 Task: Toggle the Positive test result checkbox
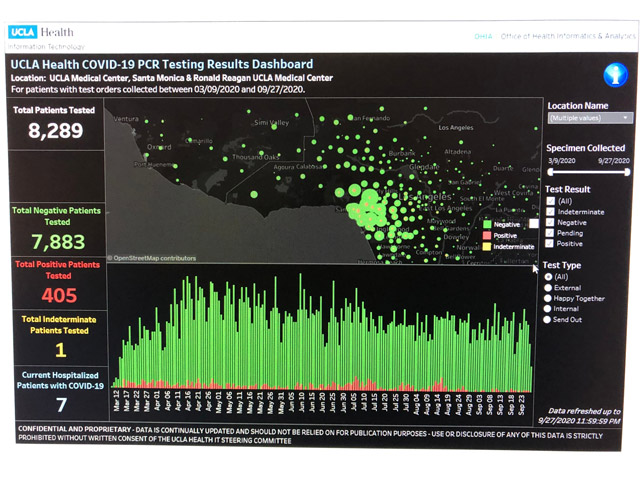coord(550,243)
